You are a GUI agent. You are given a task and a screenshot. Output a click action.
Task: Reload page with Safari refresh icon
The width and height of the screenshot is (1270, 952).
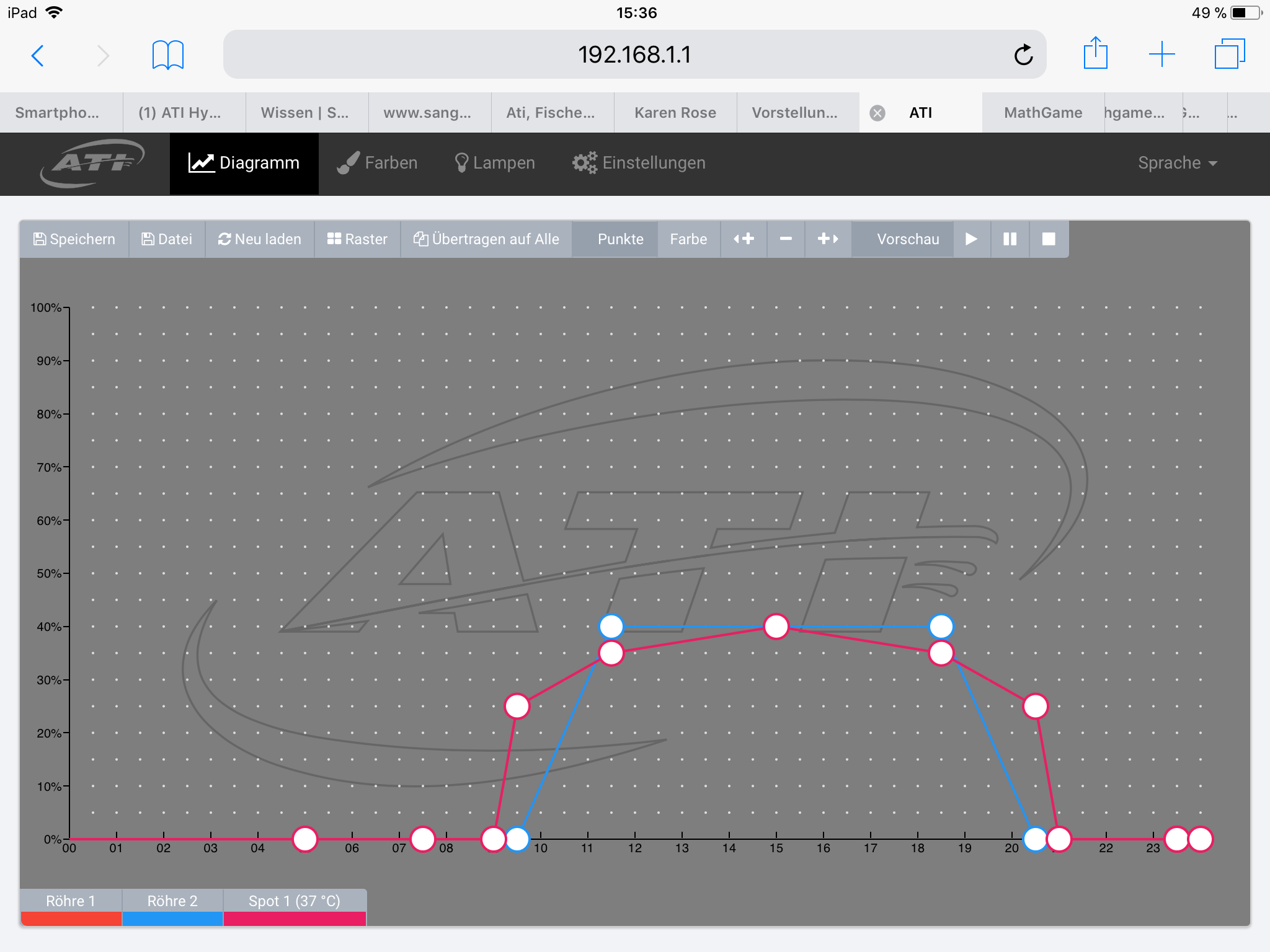[1023, 55]
